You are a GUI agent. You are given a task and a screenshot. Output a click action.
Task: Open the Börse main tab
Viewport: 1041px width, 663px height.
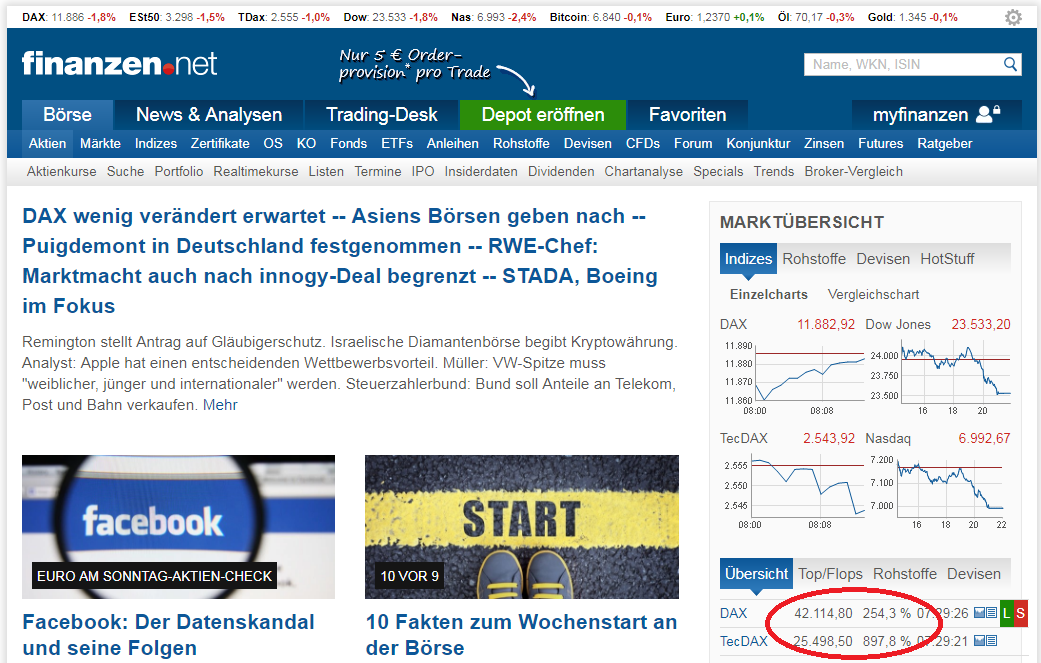(x=67, y=115)
